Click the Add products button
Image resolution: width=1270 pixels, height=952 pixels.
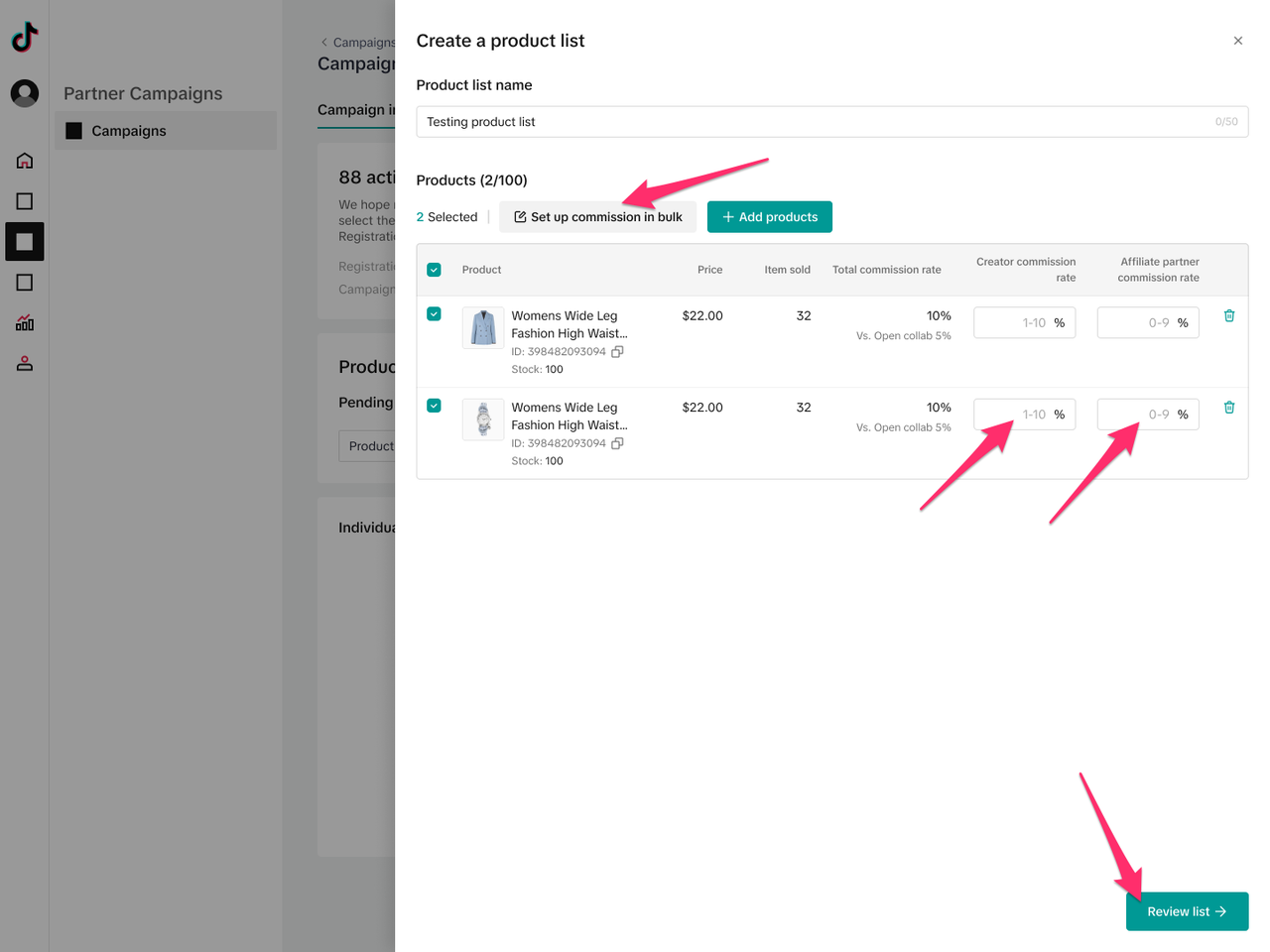tap(769, 217)
